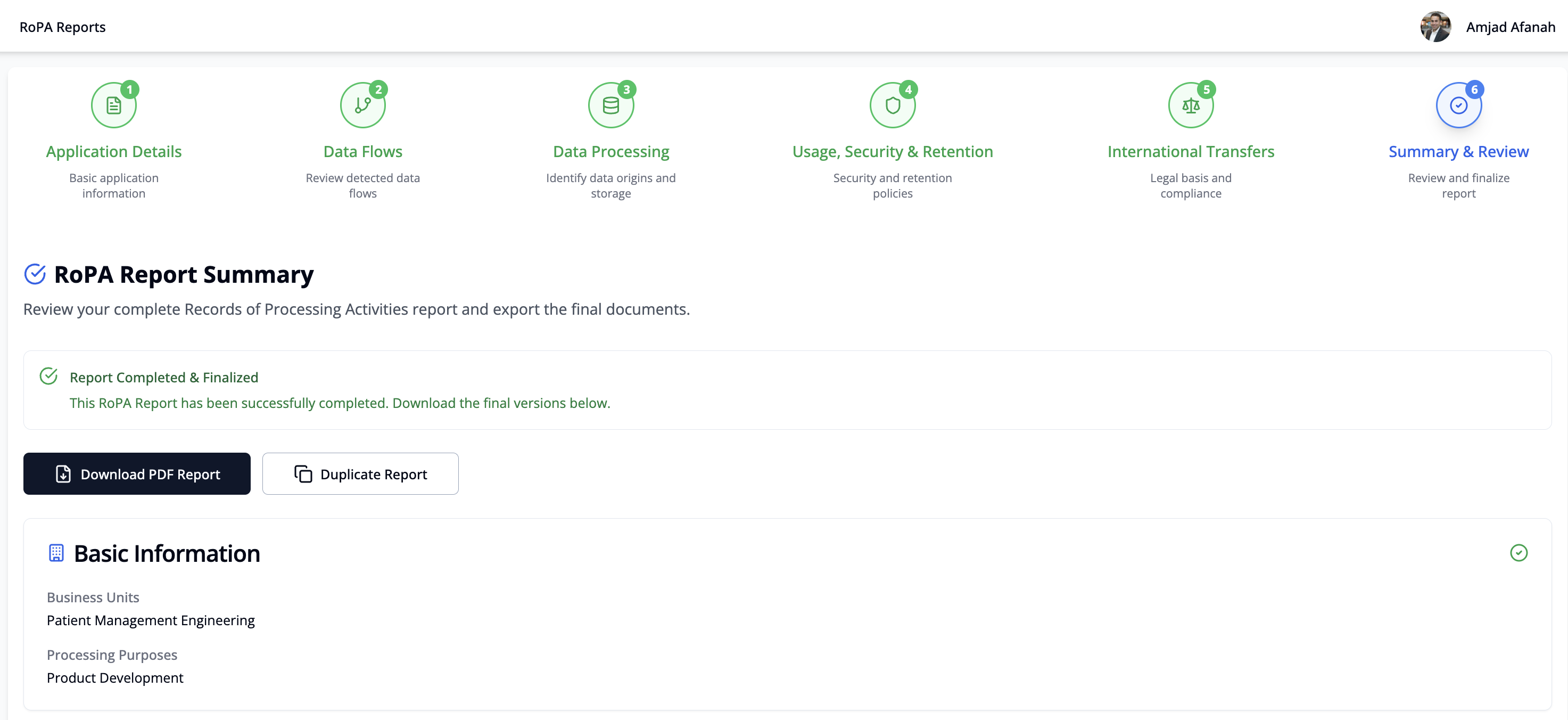
Task: Click the Usage, Security & Retention shield icon
Action: (x=893, y=105)
